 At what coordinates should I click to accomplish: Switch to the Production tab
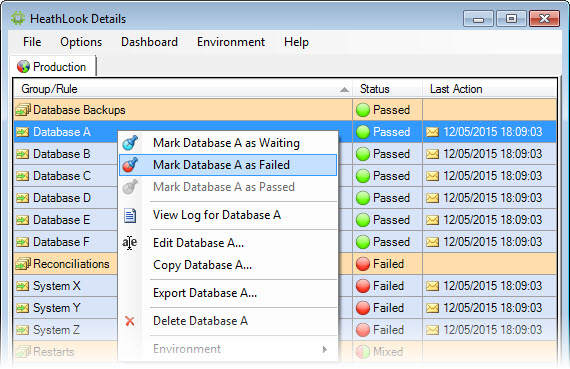coord(53,67)
